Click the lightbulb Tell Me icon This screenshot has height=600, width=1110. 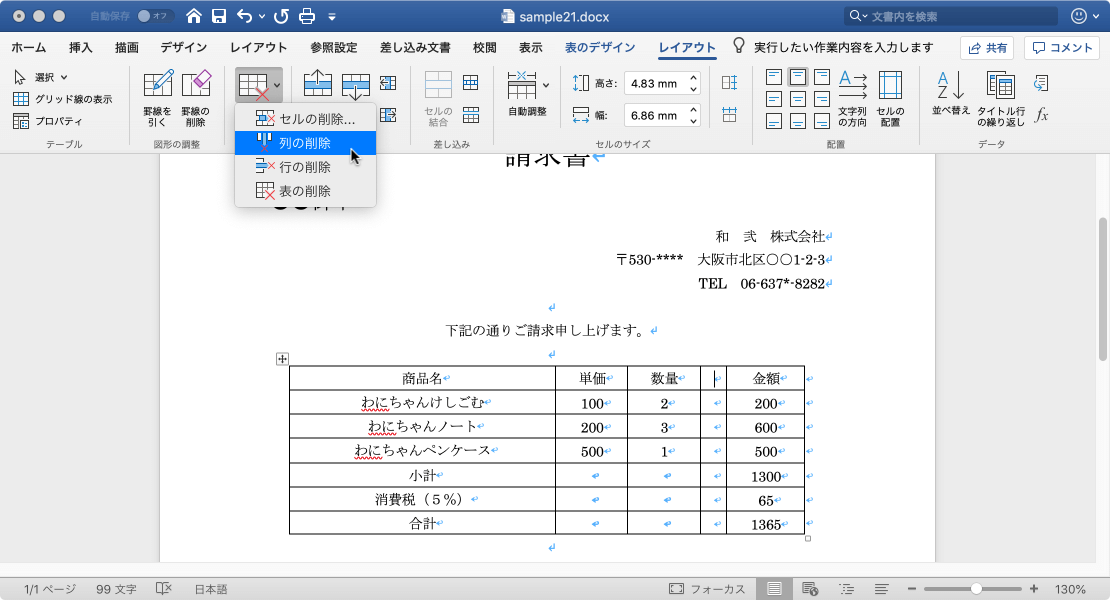[x=738, y=47]
